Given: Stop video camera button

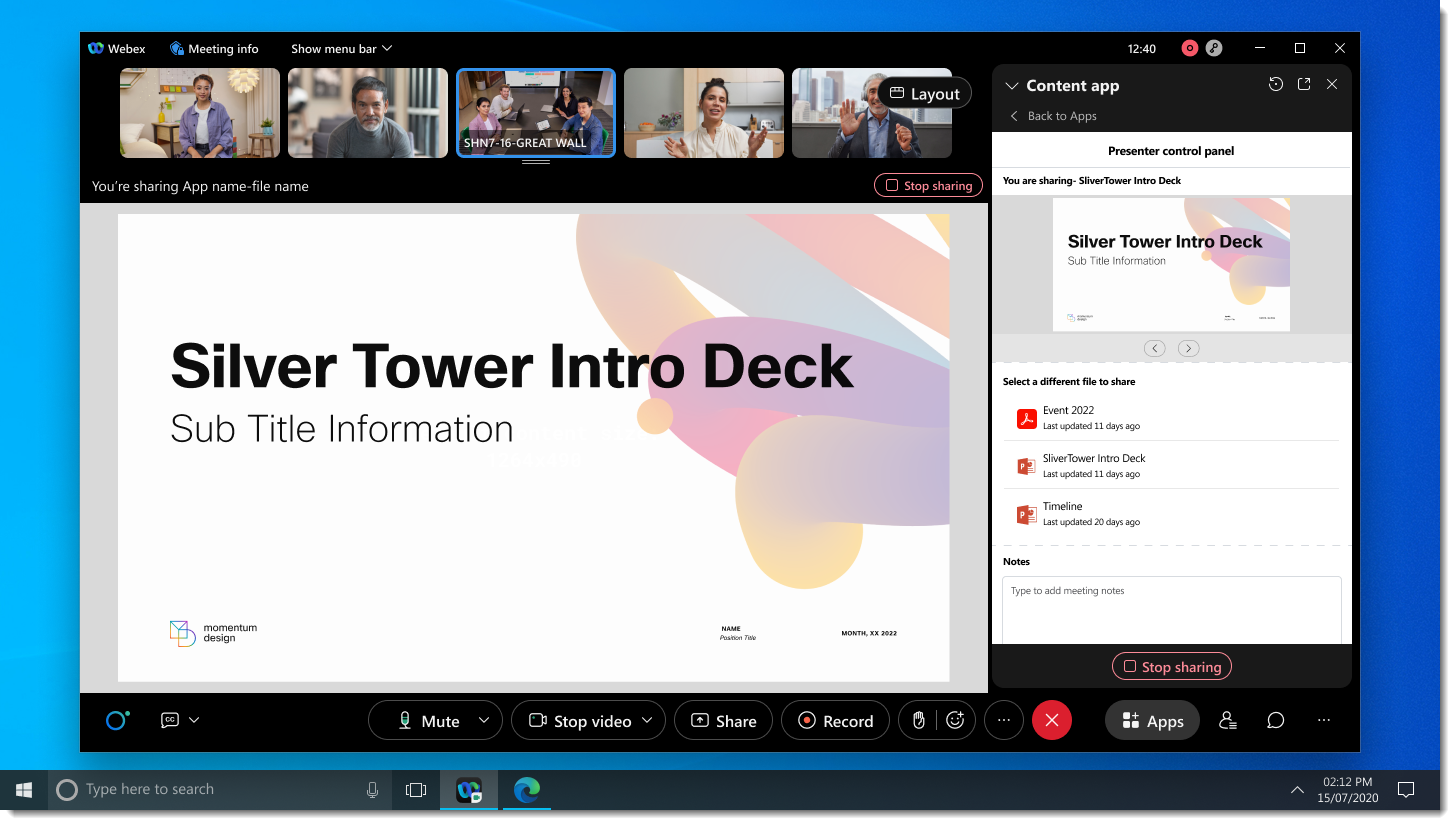Looking at the screenshot, I should click(x=580, y=721).
